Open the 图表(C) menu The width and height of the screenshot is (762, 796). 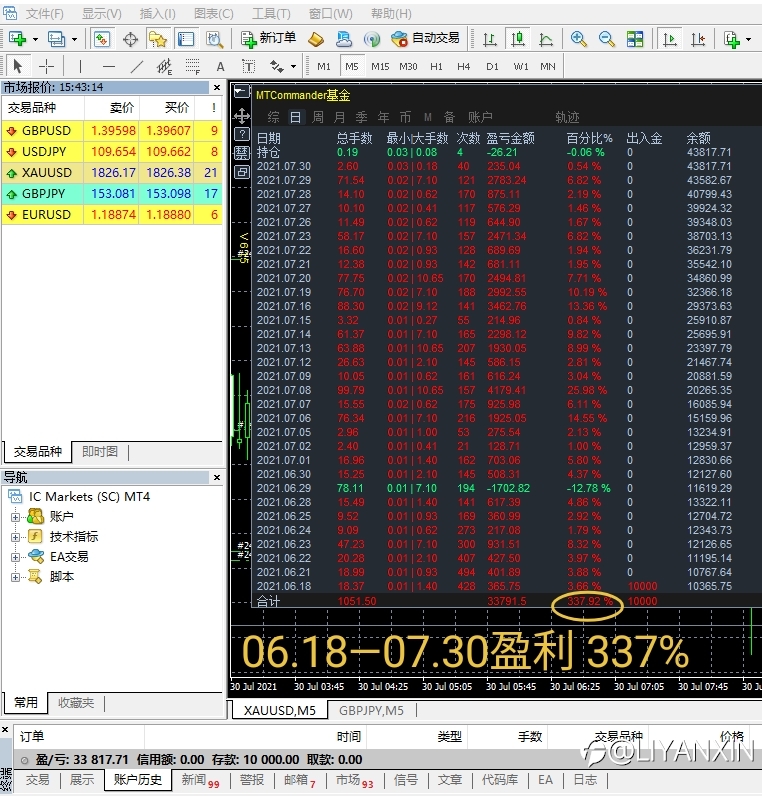(x=214, y=14)
